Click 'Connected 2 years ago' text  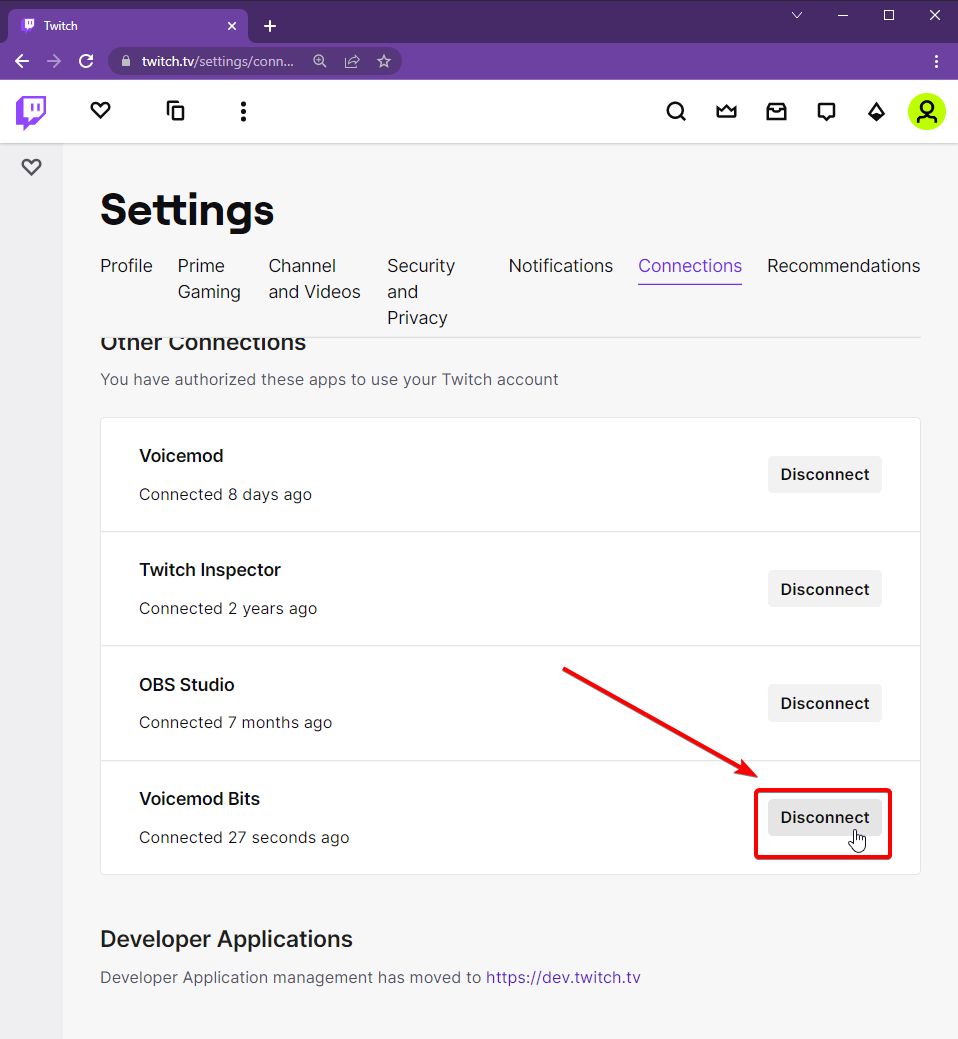pos(228,608)
